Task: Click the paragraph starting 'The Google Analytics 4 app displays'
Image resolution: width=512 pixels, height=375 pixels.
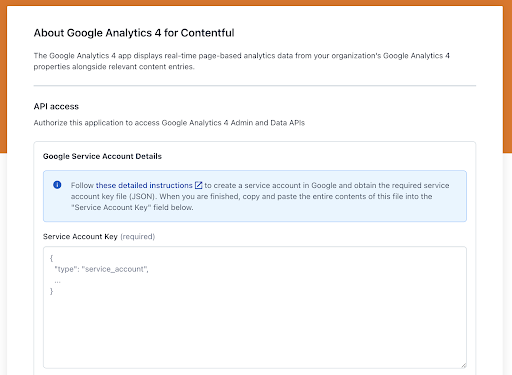Action: (x=242, y=61)
